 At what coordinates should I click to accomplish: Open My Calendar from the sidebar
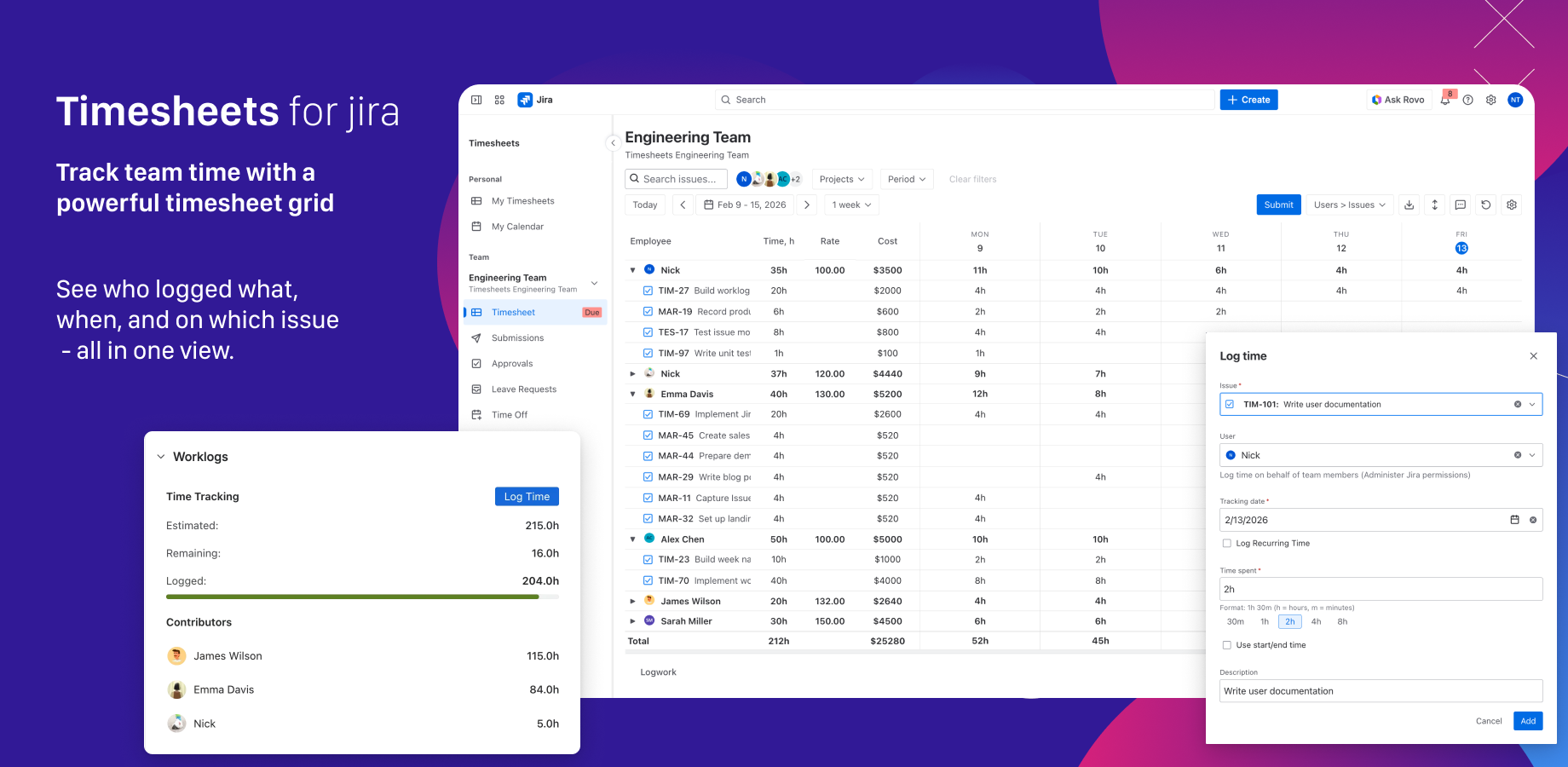516,226
